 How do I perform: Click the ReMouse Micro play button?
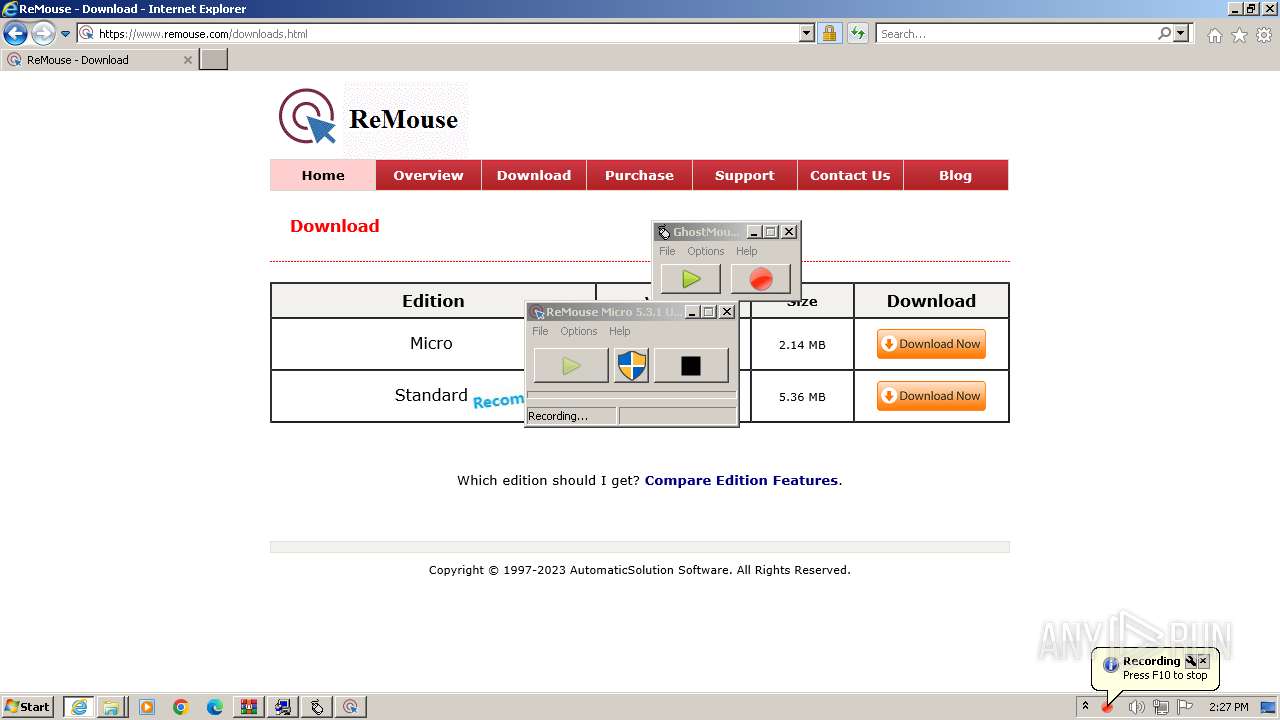pyautogui.click(x=571, y=366)
